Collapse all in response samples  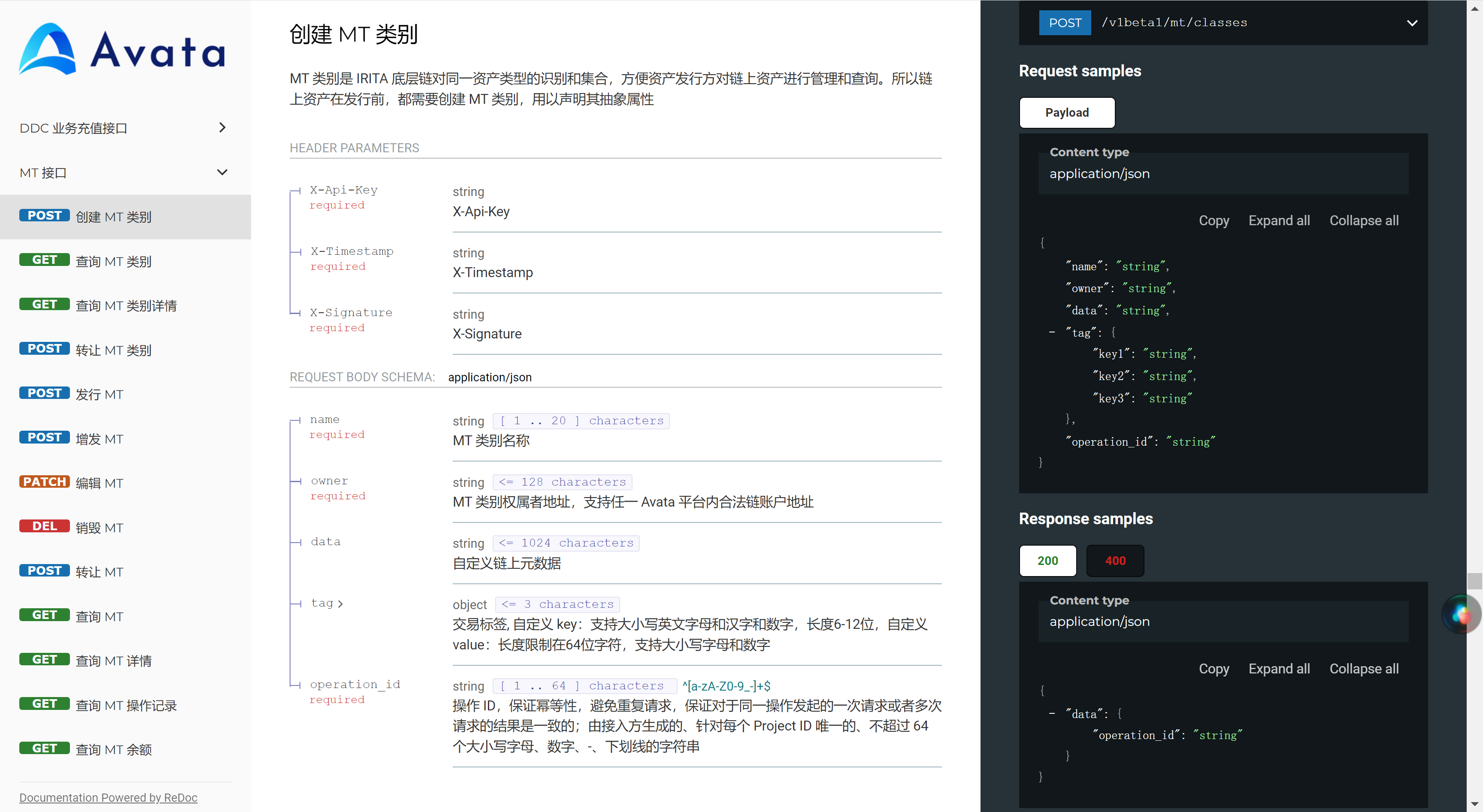point(1363,669)
